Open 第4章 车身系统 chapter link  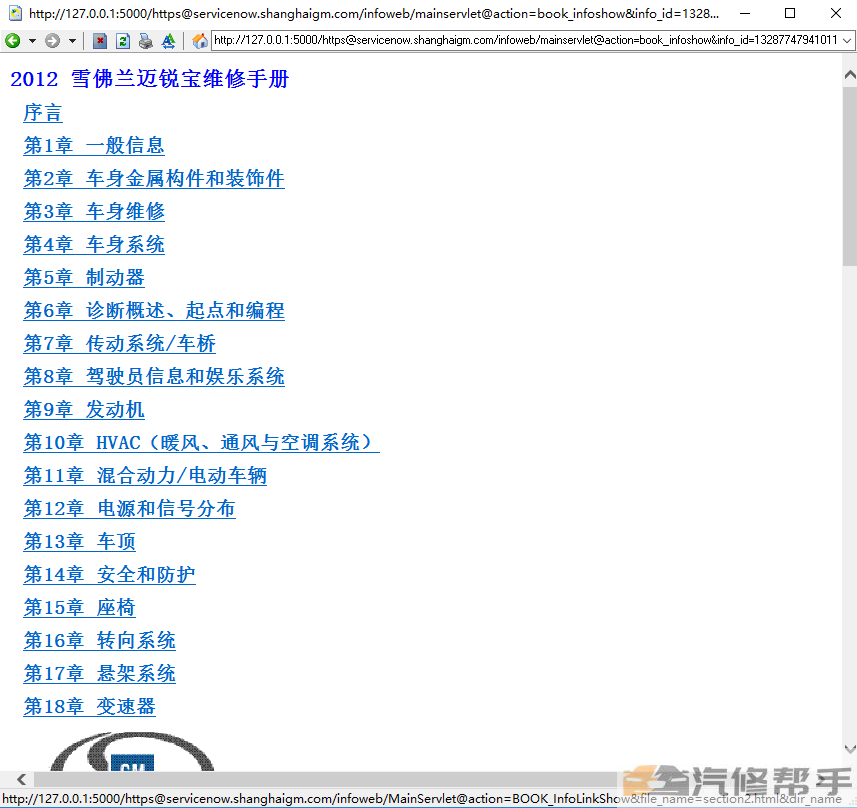94,244
